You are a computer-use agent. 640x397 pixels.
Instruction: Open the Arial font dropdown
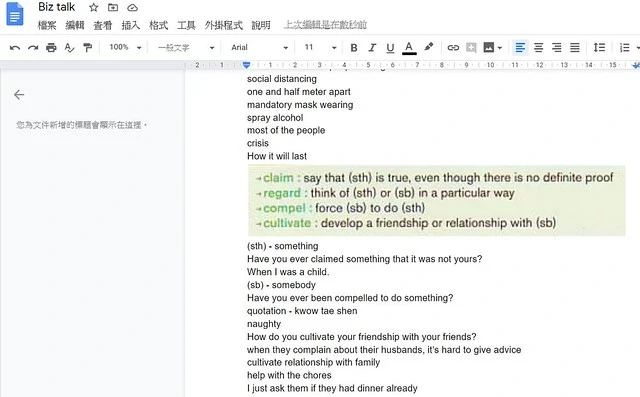(259, 48)
